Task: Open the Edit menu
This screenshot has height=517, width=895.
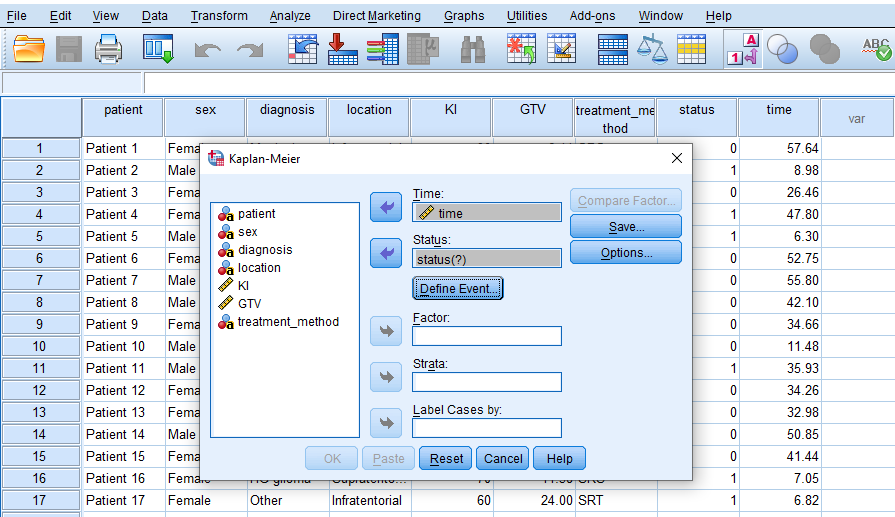Action: [x=61, y=16]
